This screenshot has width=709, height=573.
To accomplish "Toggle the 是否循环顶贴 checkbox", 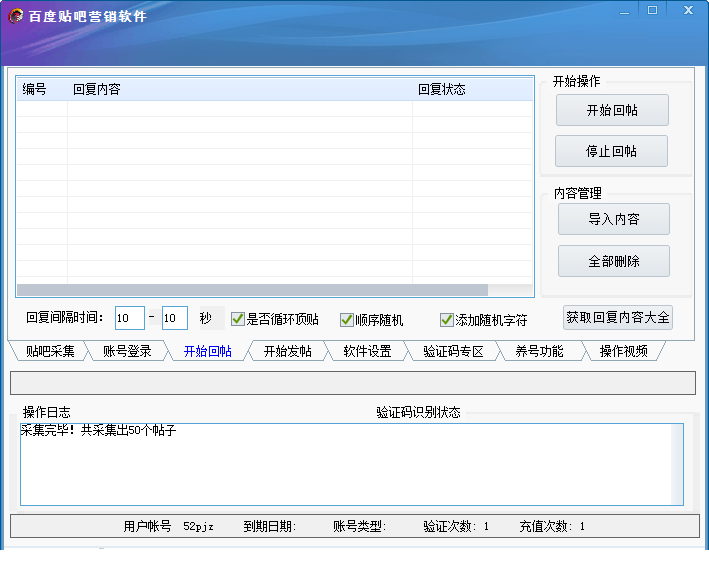I will [x=237, y=319].
